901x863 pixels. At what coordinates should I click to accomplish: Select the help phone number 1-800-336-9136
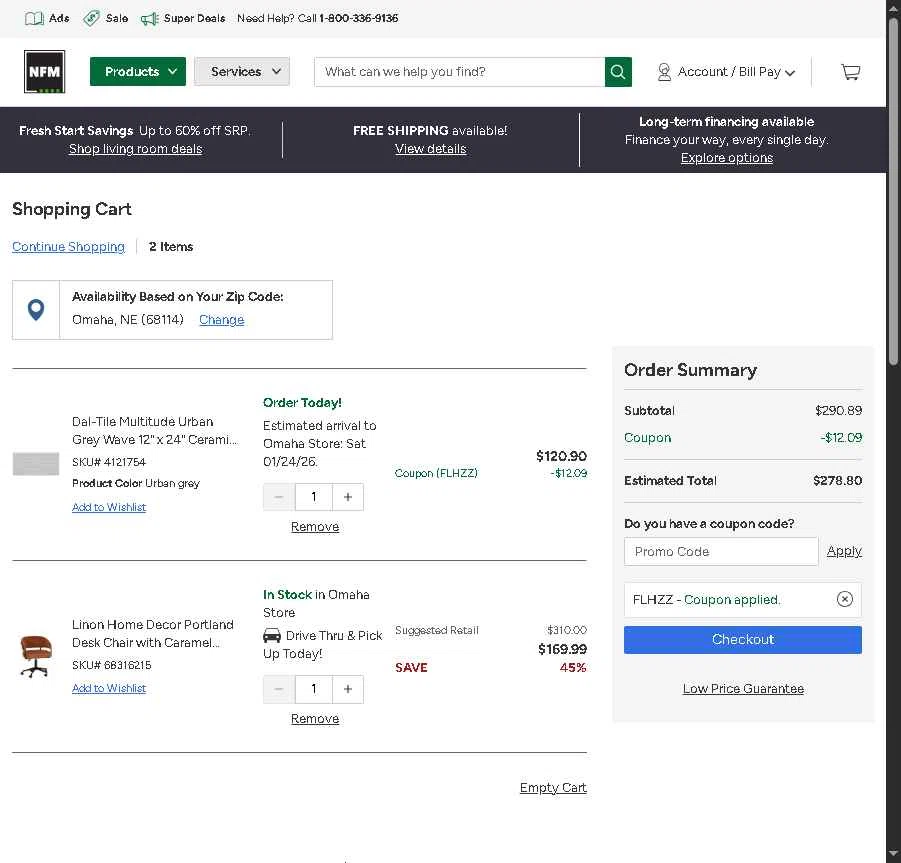point(359,18)
